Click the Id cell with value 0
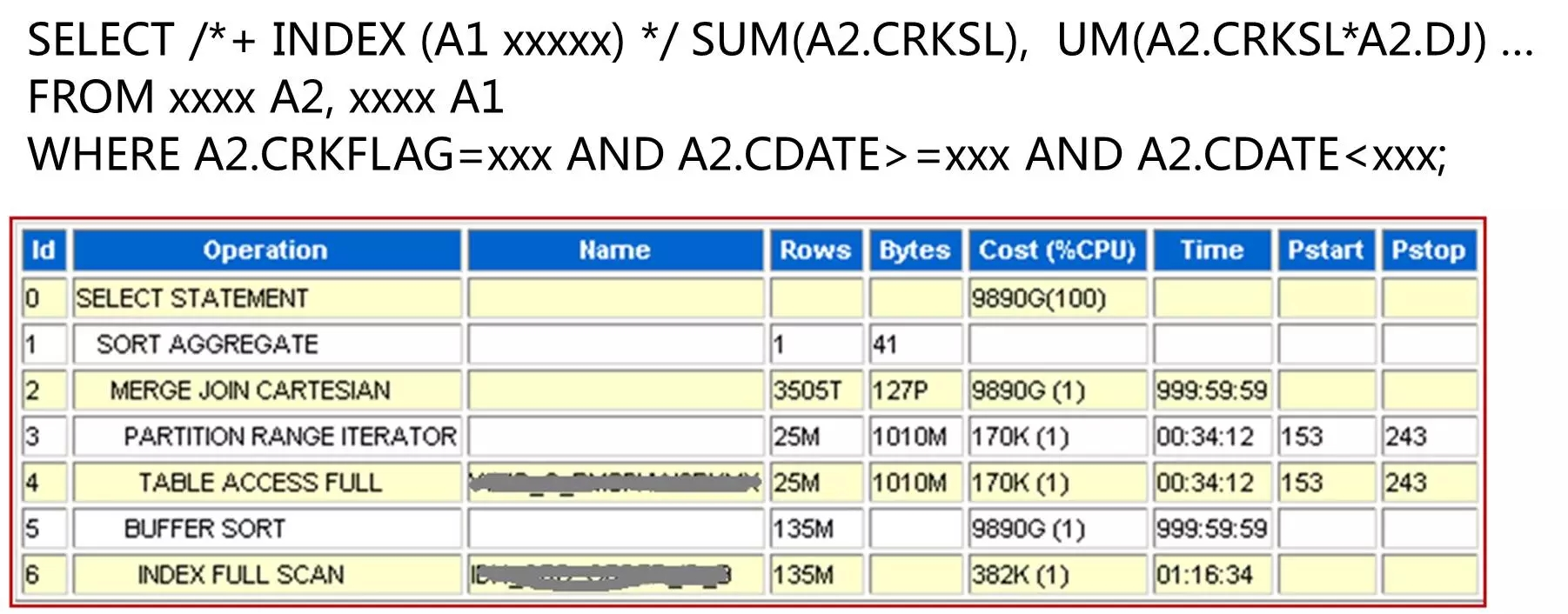Viewport: 1568px width, 614px height. (x=44, y=298)
